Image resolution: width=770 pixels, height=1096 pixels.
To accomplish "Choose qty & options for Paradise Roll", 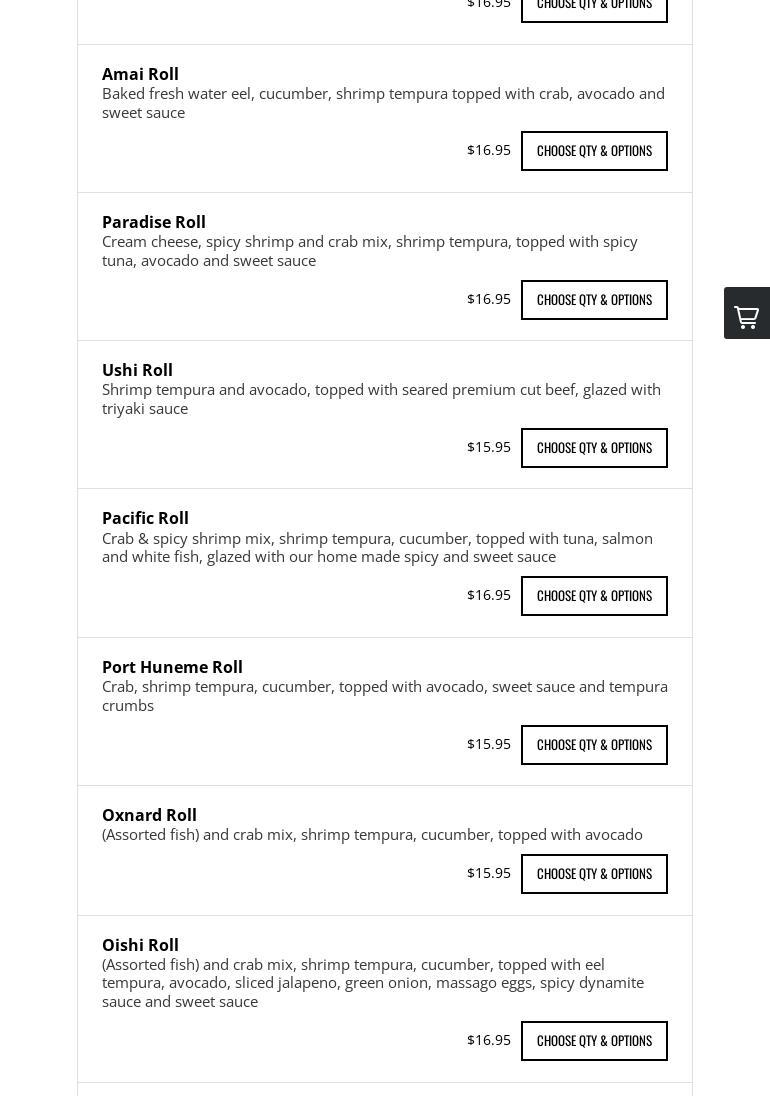I will (594, 300).
